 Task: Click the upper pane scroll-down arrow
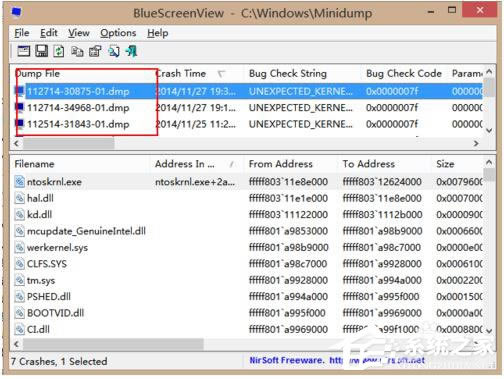(489, 130)
